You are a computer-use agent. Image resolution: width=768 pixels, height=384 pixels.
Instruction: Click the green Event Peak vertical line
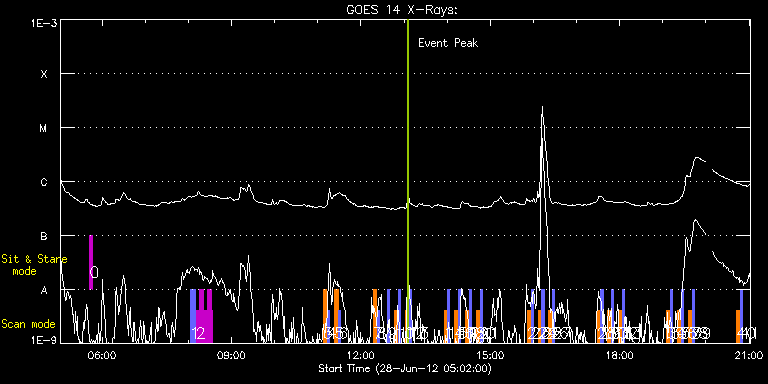pyautogui.click(x=408, y=181)
